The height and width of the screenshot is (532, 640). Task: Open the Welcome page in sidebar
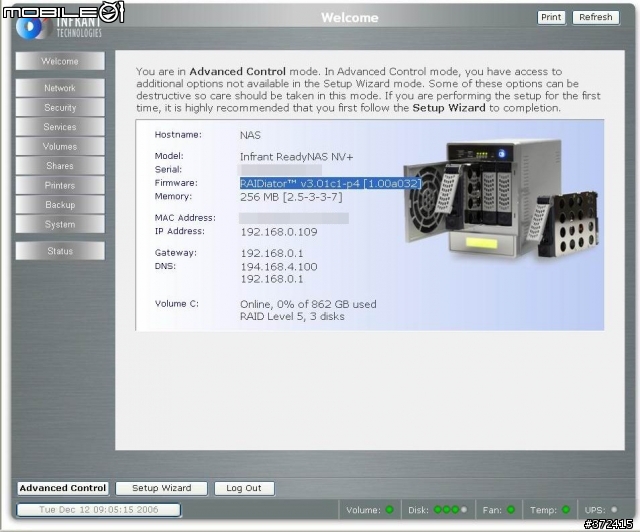click(x=60, y=61)
